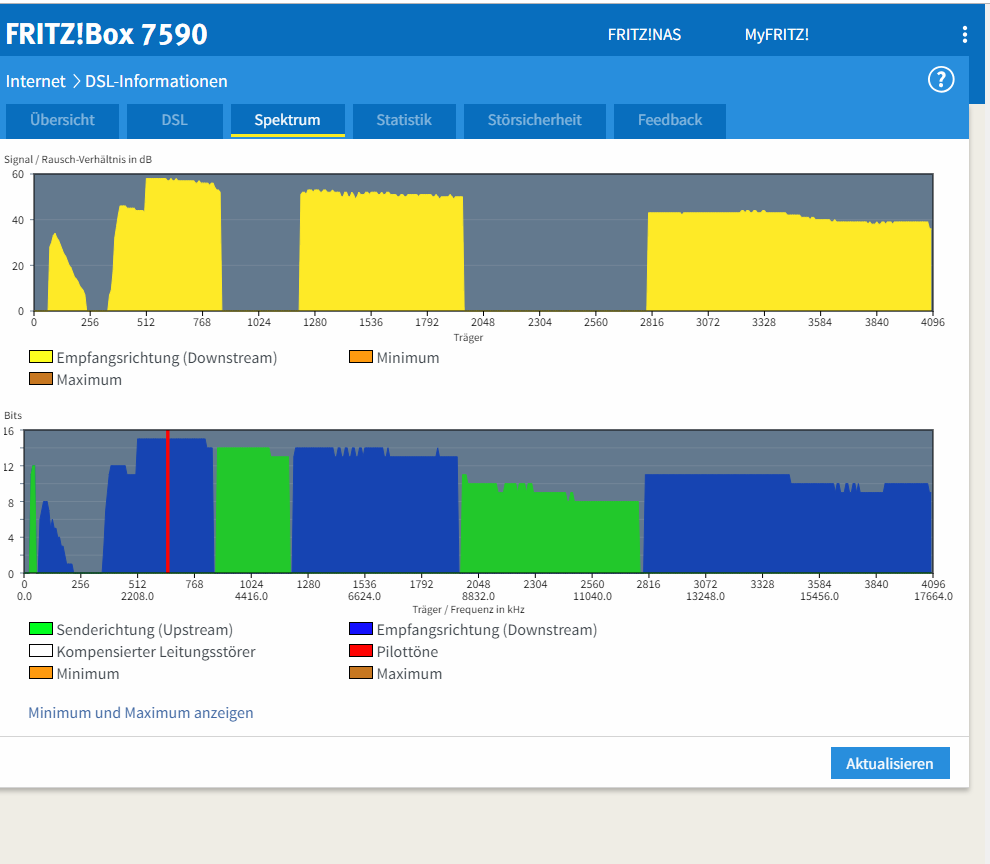Open the DSL tab
Image resolution: width=990 pixels, height=864 pixels.
[x=174, y=120]
